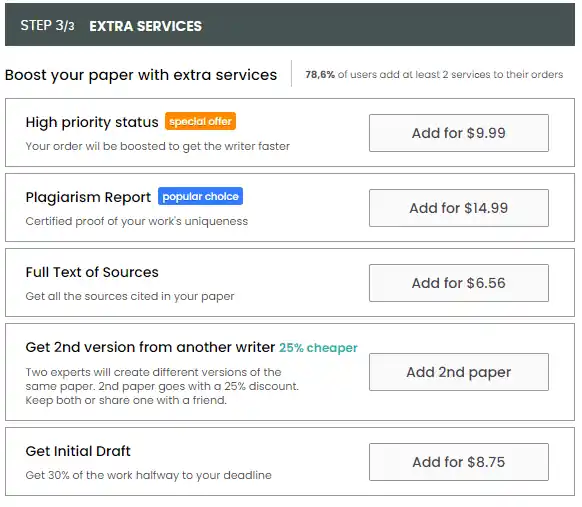Viewport: 582px width, 507px height.
Task: Add Full Text of Sources for $6.56
Action: (x=459, y=283)
